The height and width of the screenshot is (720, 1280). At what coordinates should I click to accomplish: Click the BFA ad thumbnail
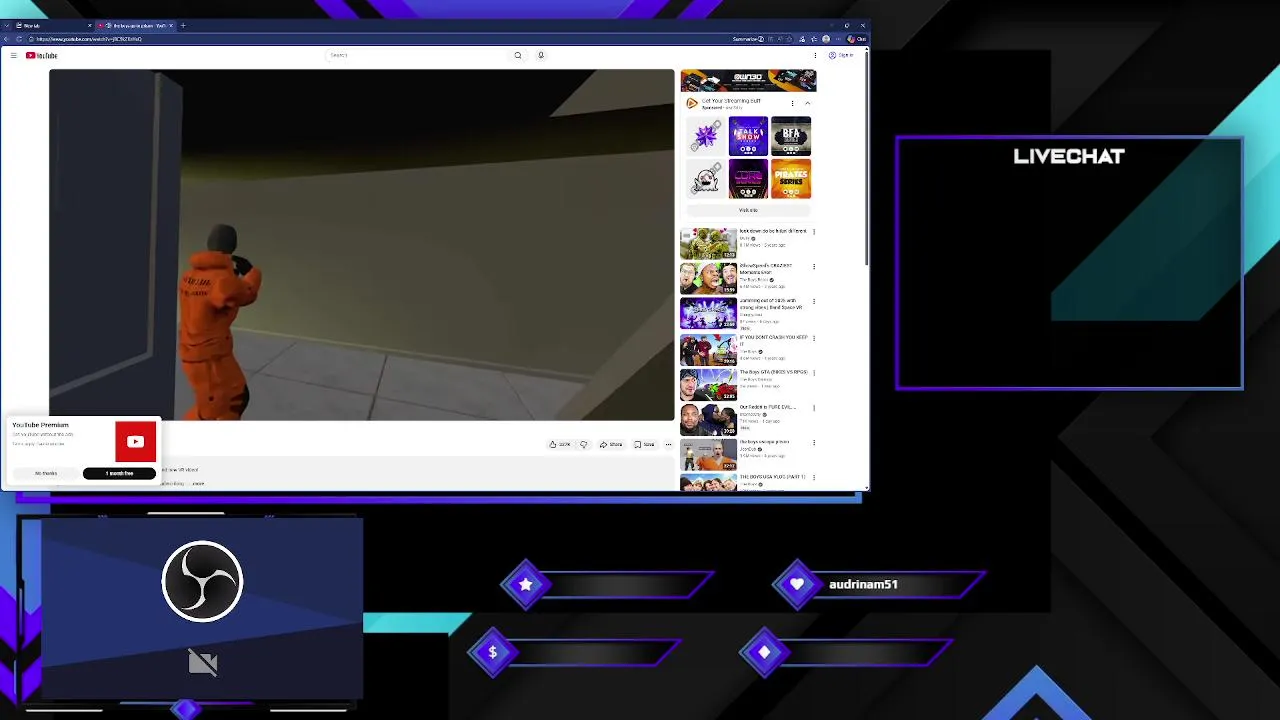point(791,136)
